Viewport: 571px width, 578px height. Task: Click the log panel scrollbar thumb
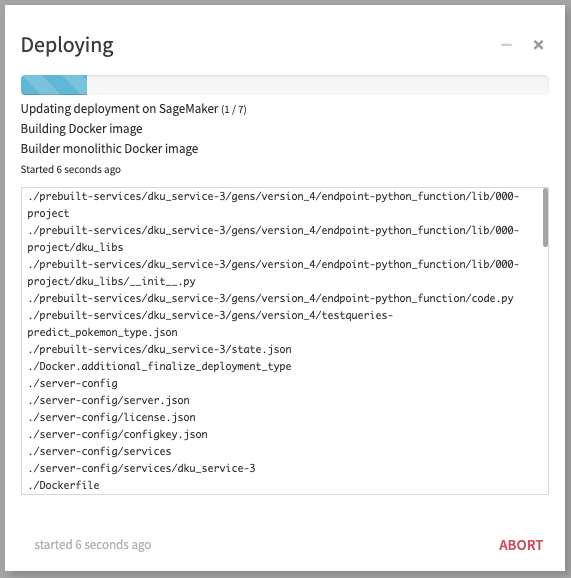545,217
